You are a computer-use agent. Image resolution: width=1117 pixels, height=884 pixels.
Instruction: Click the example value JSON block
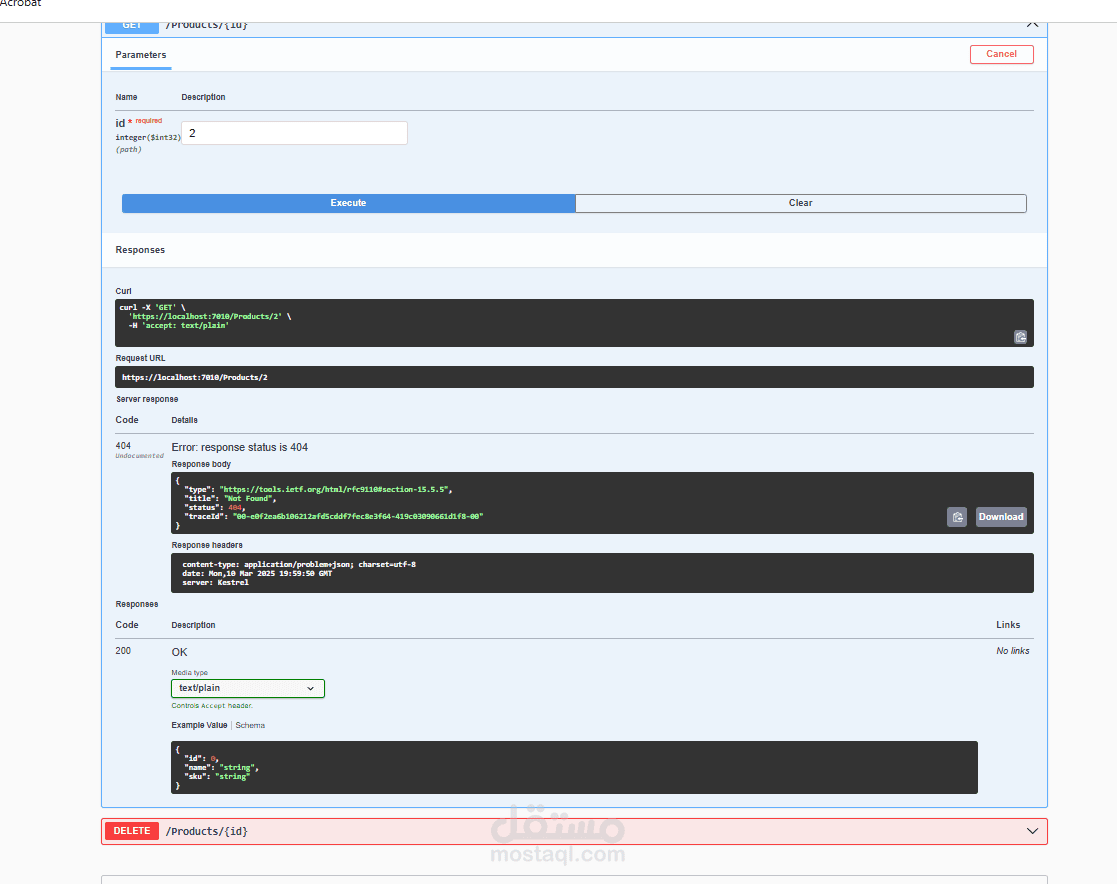[574, 767]
